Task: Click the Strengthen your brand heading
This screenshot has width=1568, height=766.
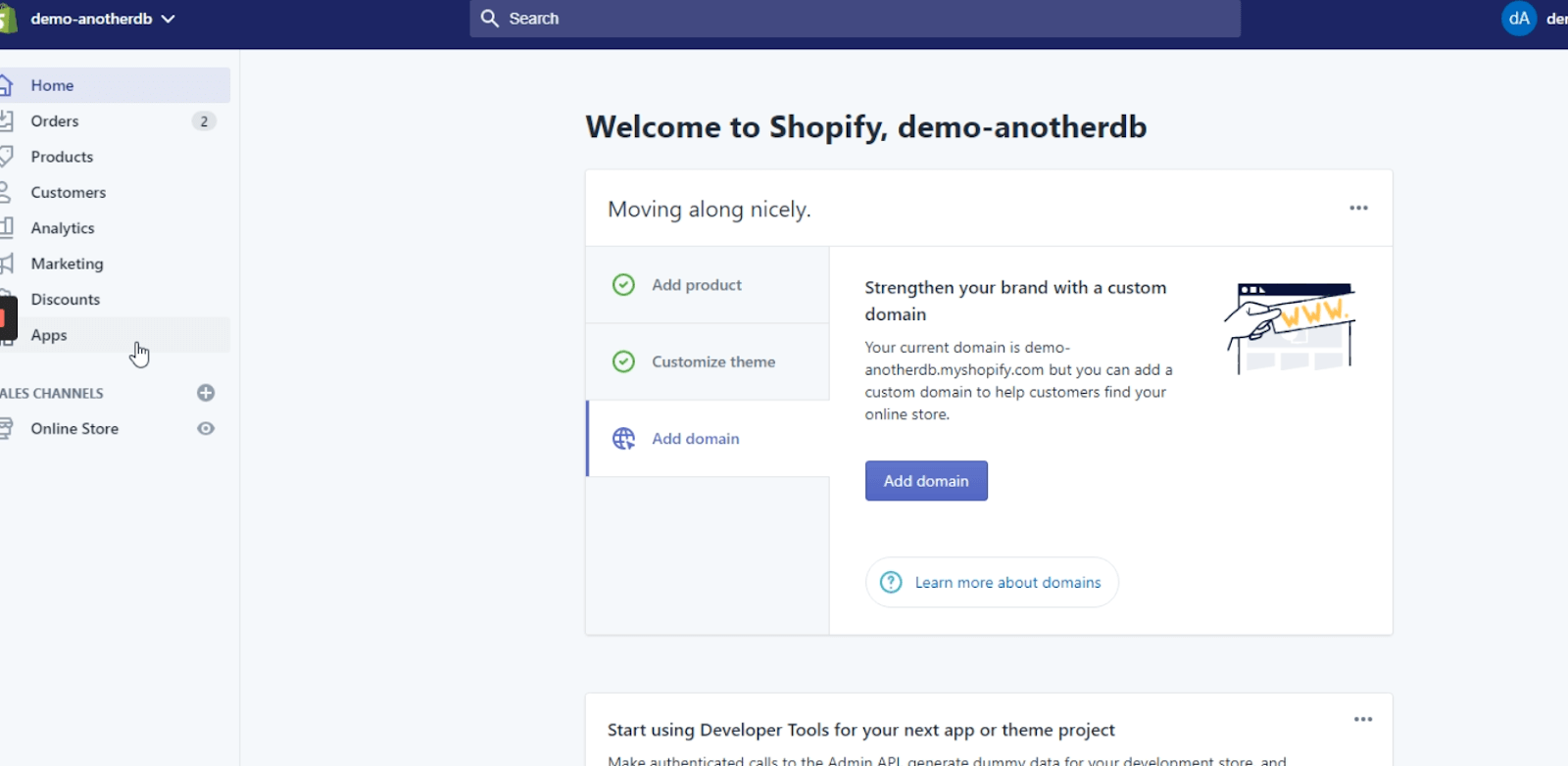Action: point(1015,301)
